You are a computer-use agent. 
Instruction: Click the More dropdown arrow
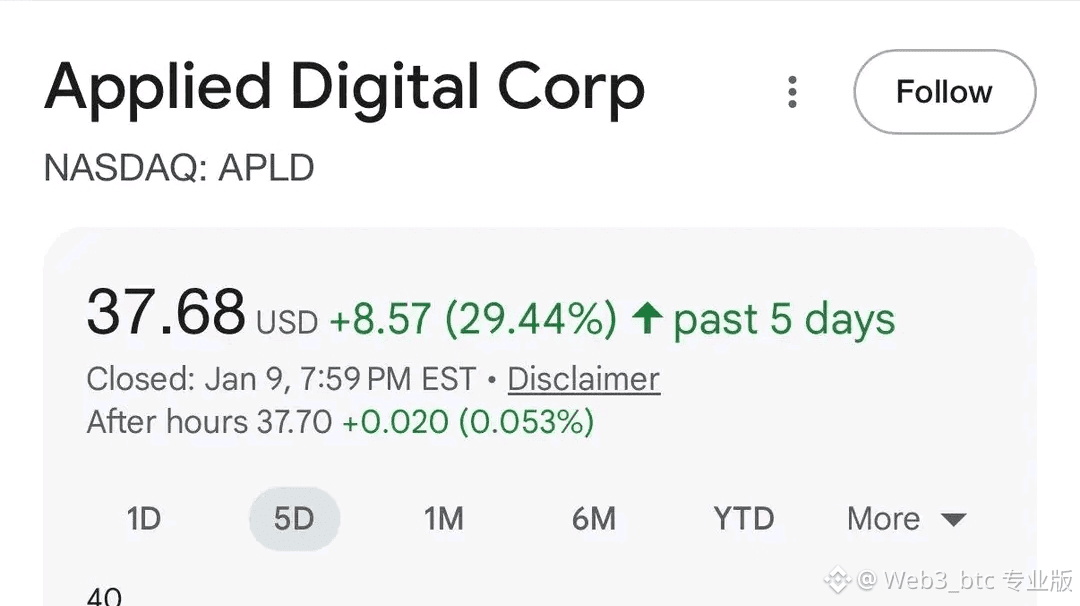[953, 519]
